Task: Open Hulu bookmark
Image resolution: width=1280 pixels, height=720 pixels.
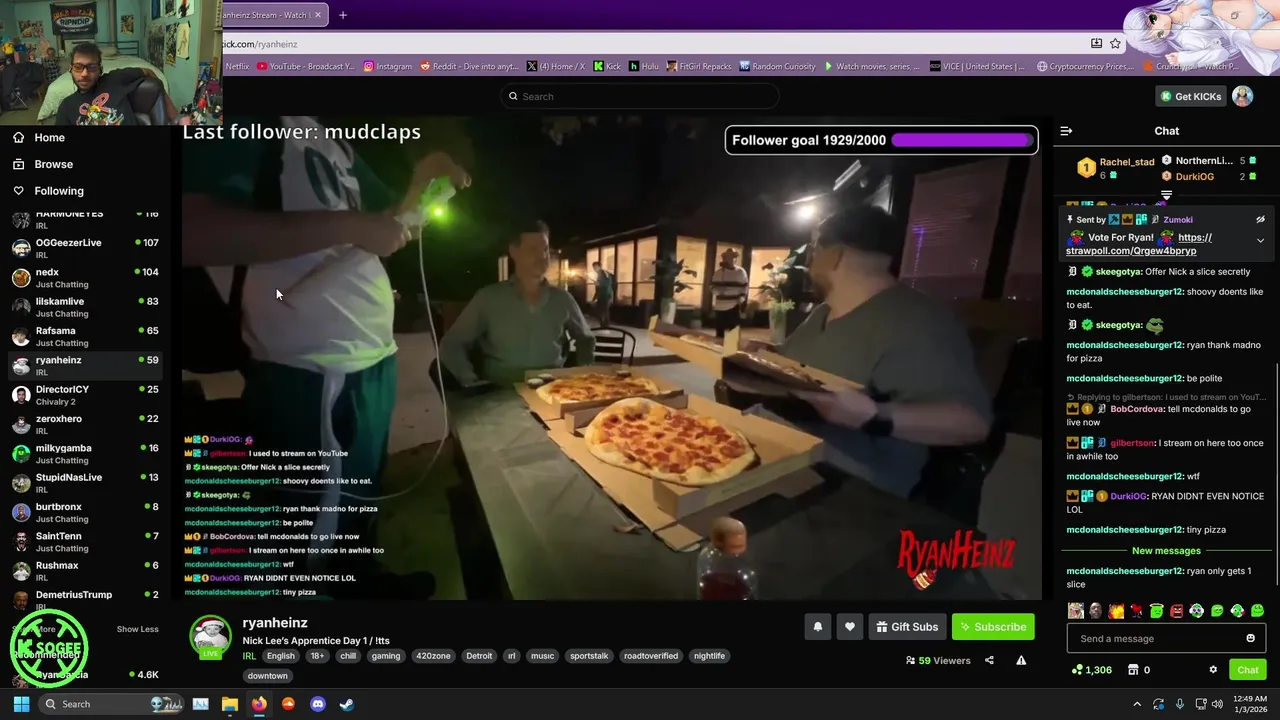Action: (643, 67)
